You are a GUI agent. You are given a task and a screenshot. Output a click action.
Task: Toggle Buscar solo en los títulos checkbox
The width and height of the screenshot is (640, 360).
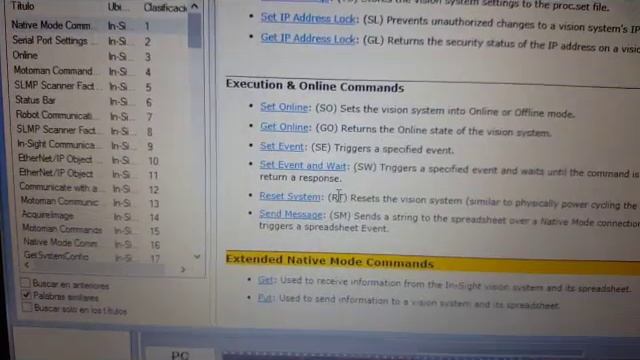(27, 307)
